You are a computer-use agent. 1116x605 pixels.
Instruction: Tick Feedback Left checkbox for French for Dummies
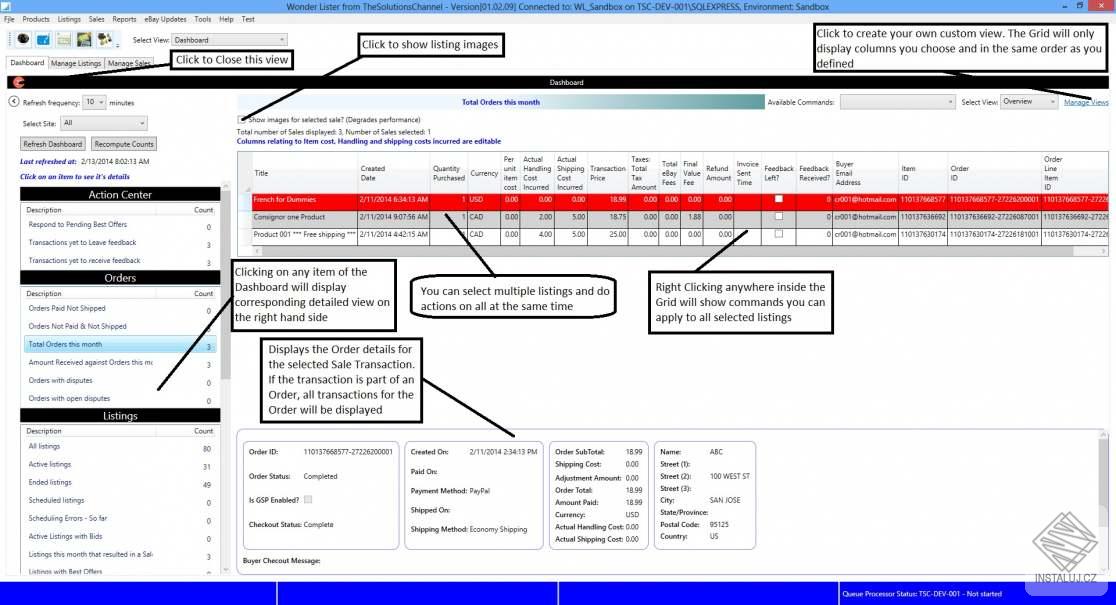(779, 199)
